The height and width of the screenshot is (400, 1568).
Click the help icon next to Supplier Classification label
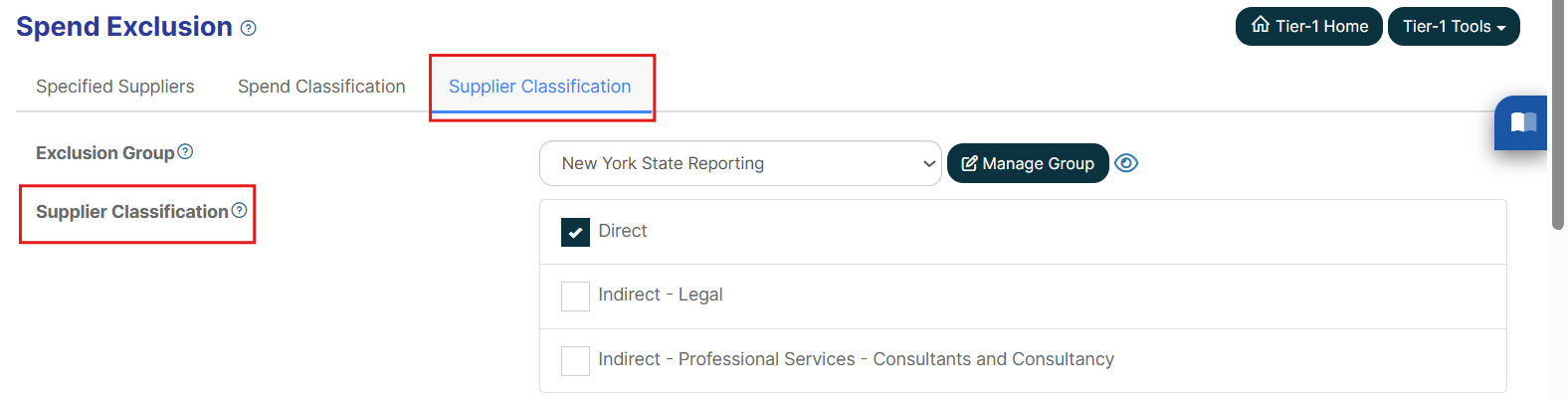[239, 210]
